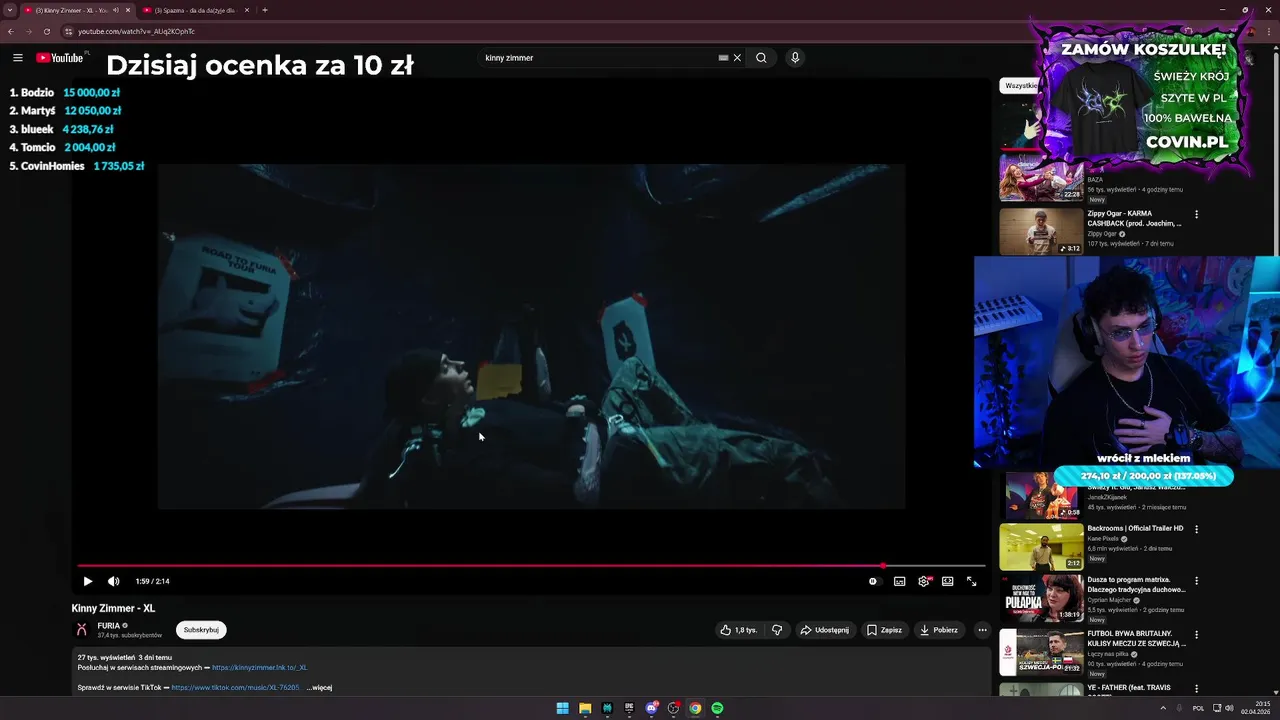Open Chrome from the taskbar
Image resolution: width=1280 pixels, height=720 pixels.
click(x=695, y=708)
